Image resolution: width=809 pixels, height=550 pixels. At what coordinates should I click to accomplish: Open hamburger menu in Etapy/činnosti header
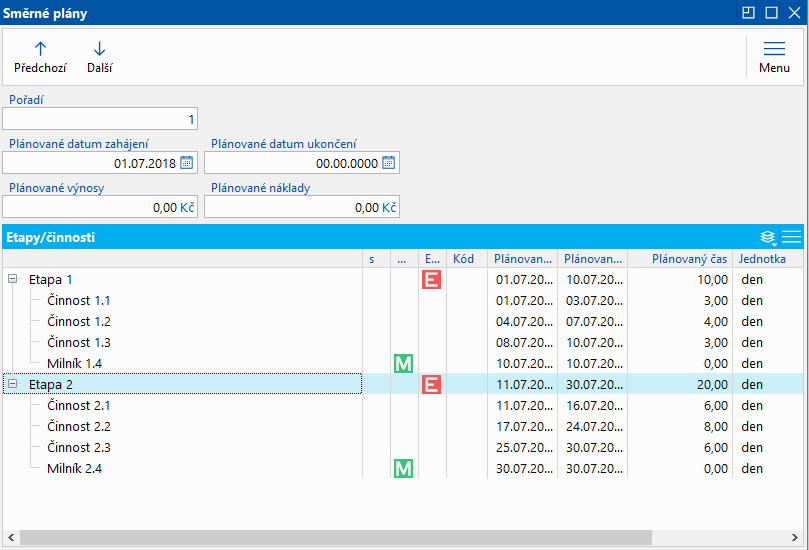point(791,237)
